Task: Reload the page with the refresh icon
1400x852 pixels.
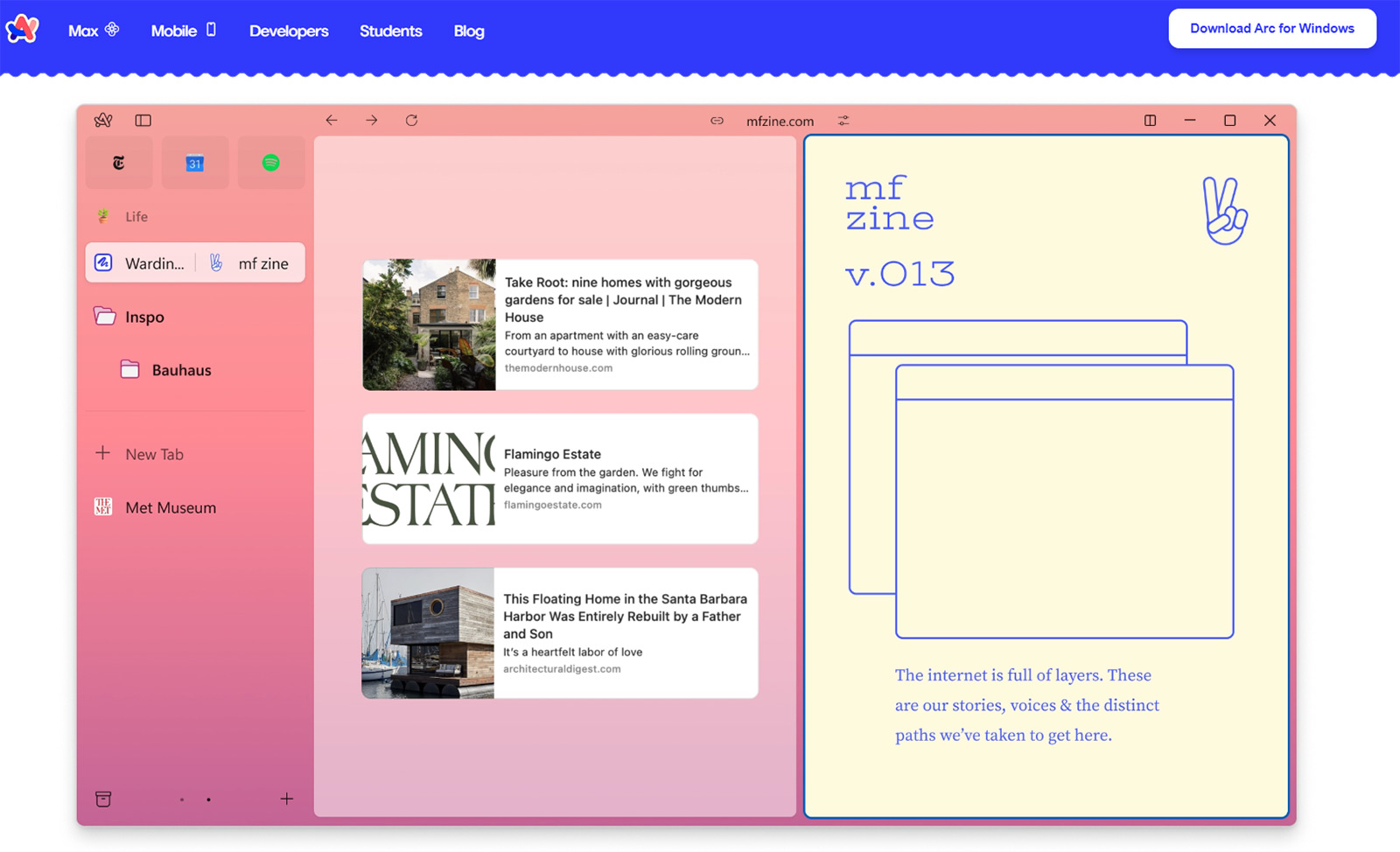Action: point(411,121)
